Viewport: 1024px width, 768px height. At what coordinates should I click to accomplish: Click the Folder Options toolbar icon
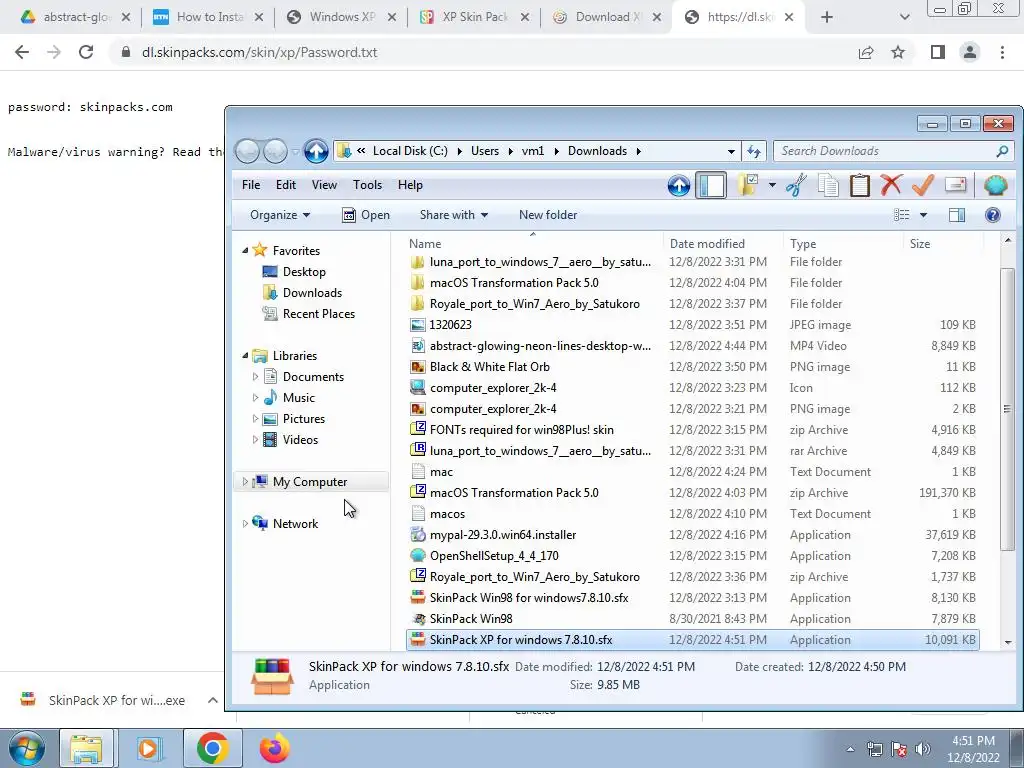pos(748,185)
